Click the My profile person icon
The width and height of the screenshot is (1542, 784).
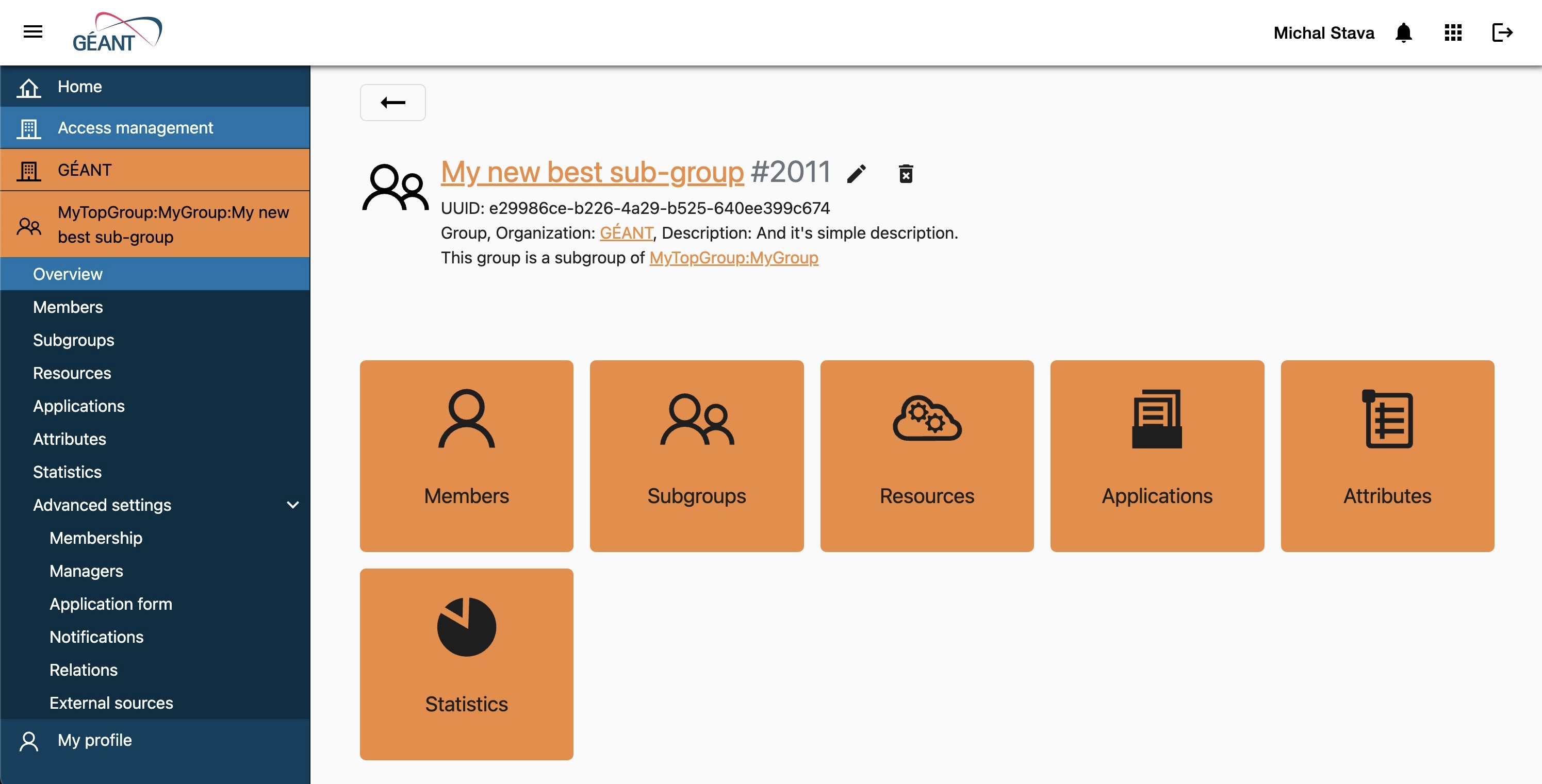click(29, 741)
